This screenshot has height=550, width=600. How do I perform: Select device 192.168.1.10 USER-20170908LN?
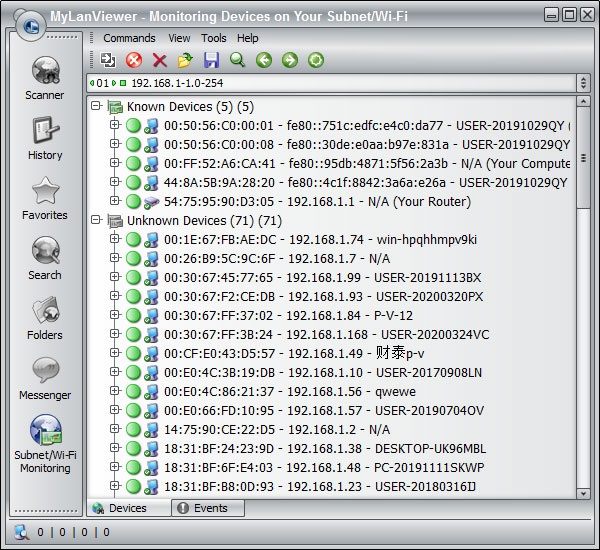(x=323, y=373)
